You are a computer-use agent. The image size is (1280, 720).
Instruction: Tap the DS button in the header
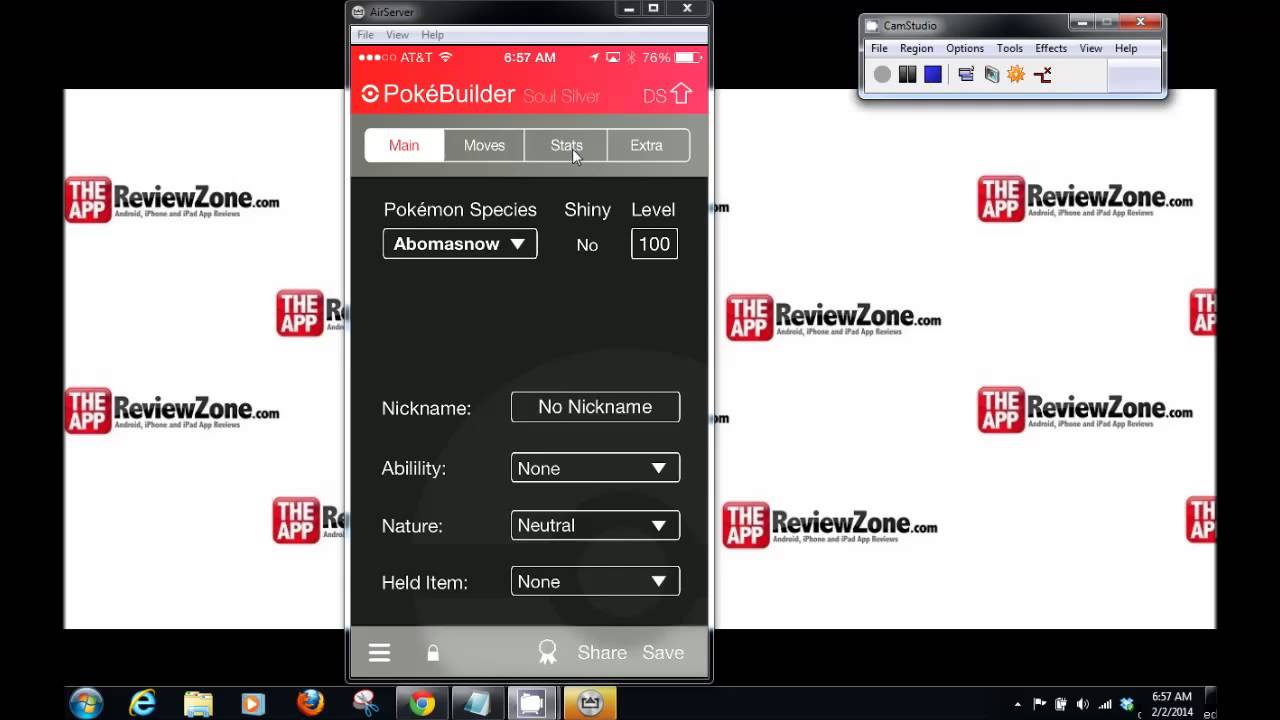[654, 96]
